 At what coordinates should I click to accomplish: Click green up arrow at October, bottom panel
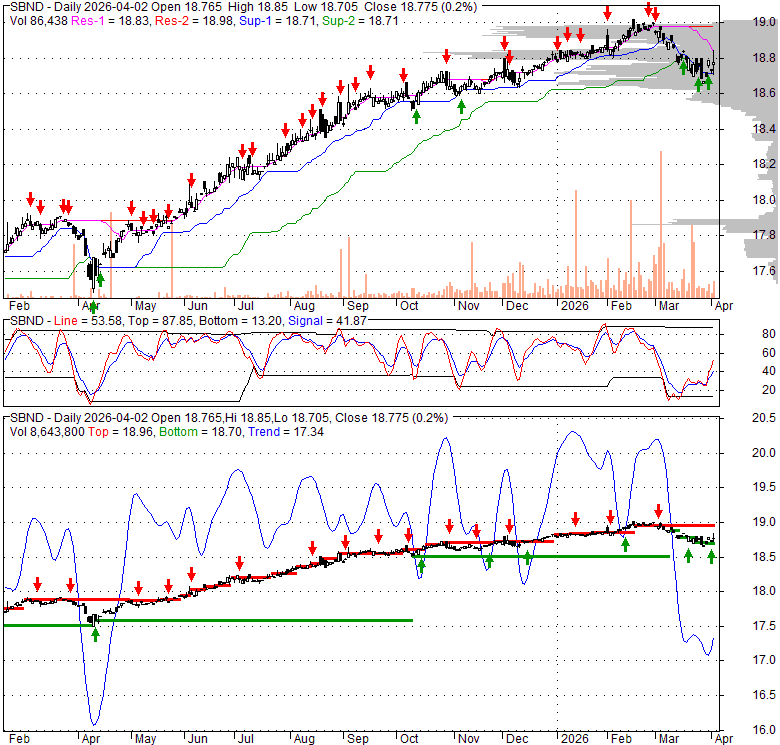421,567
